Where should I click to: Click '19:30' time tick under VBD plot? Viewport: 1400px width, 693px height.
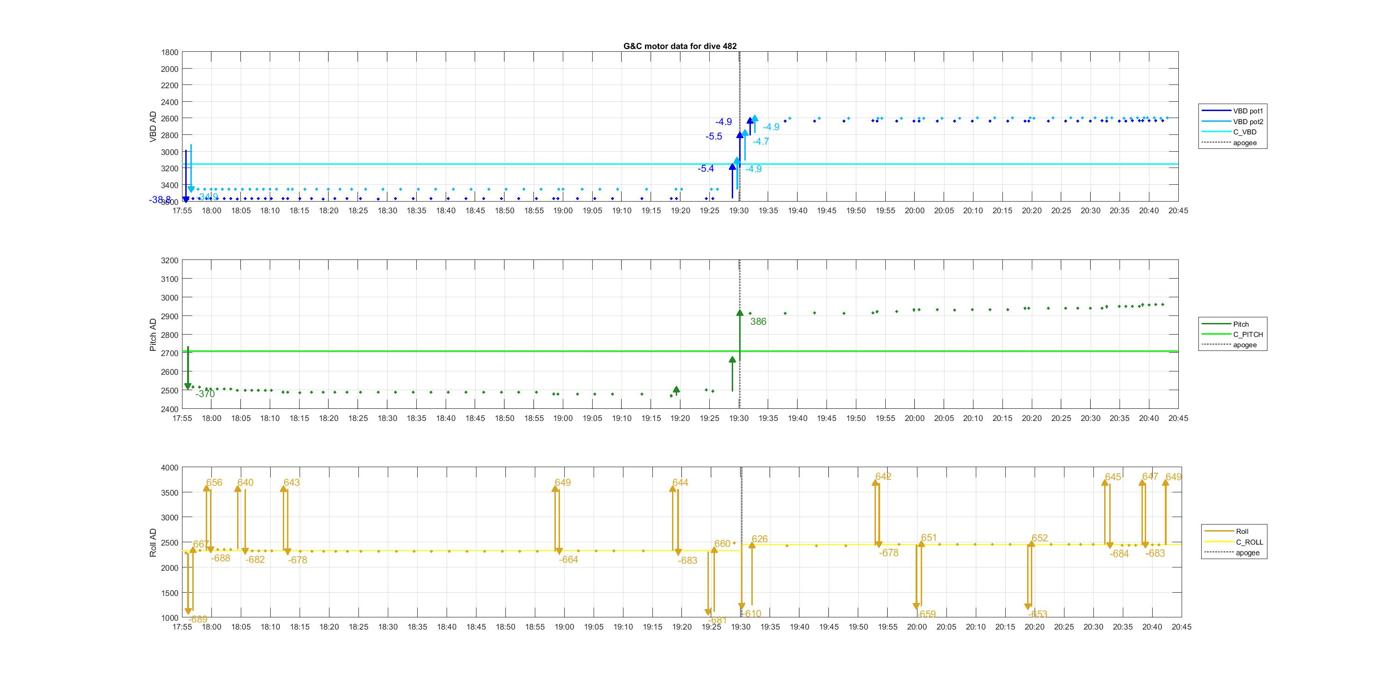point(738,211)
